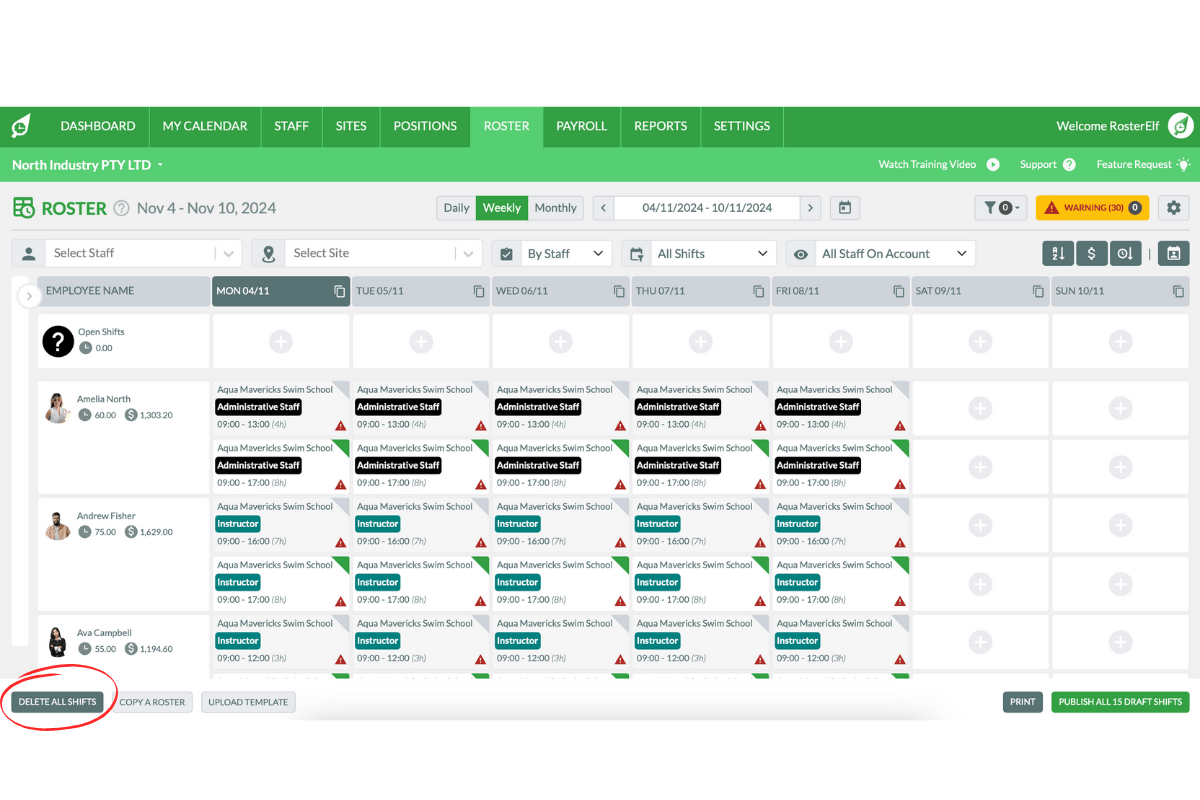Open the All Staff On Account dropdown
Screen dimensions: 1200x800
[895, 254]
